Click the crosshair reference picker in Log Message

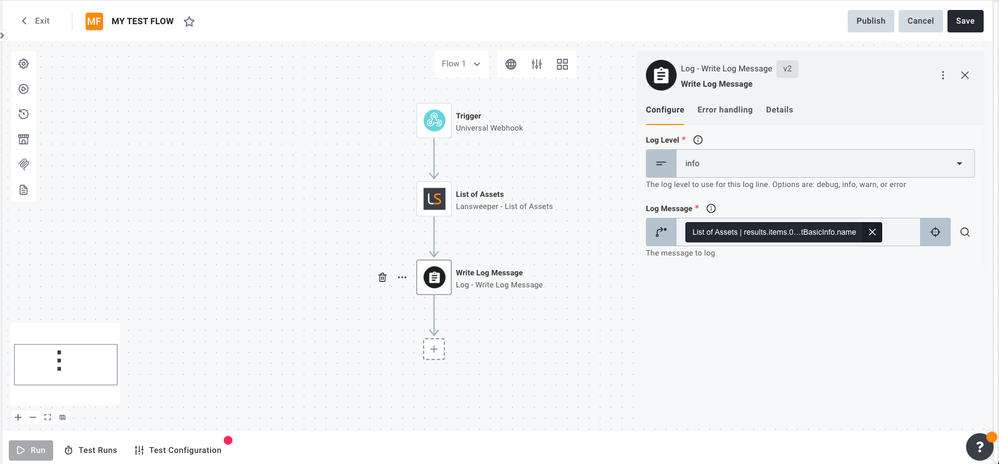coord(935,232)
